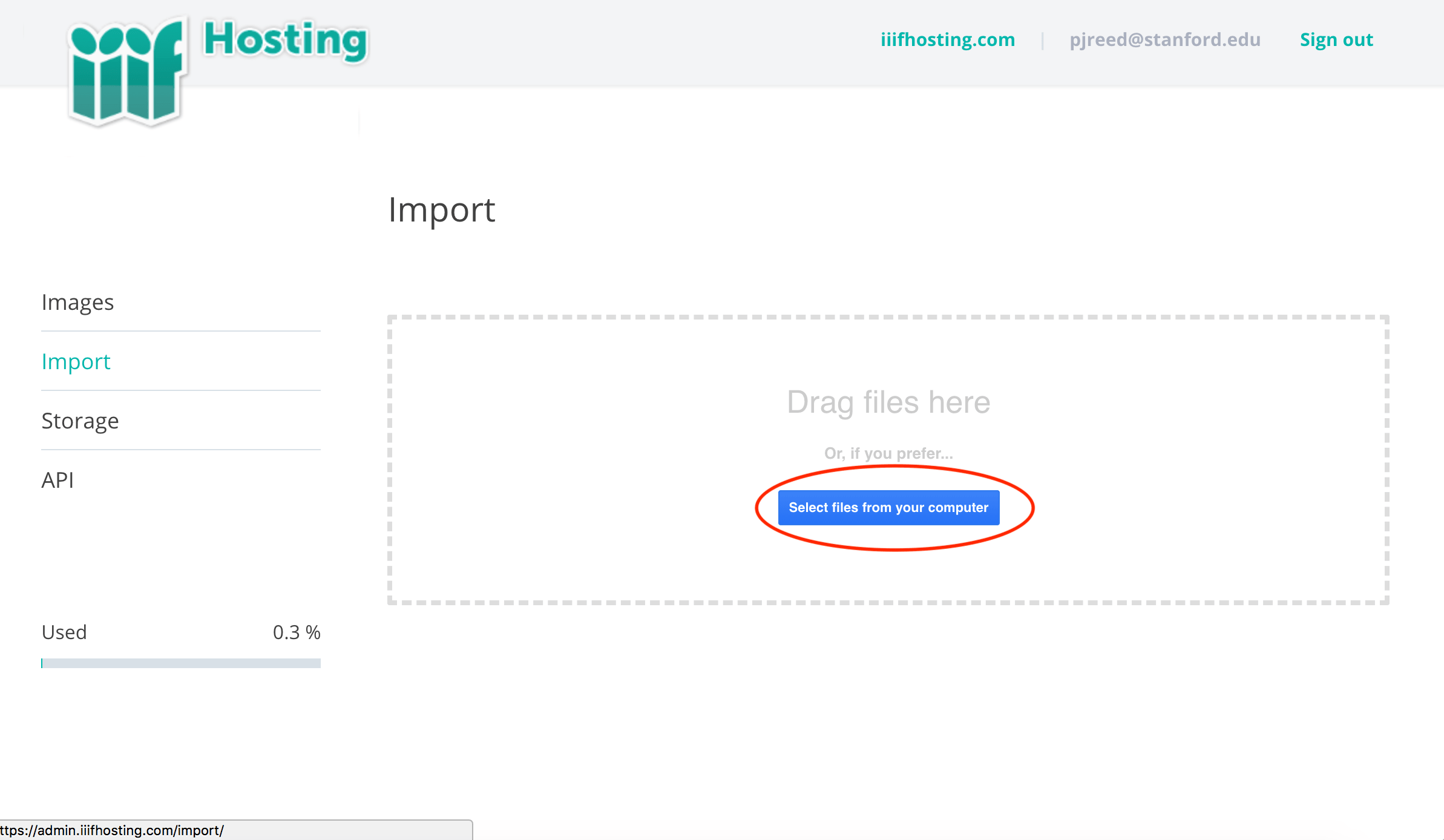Click the API sidebar menu item

pyautogui.click(x=57, y=479)
